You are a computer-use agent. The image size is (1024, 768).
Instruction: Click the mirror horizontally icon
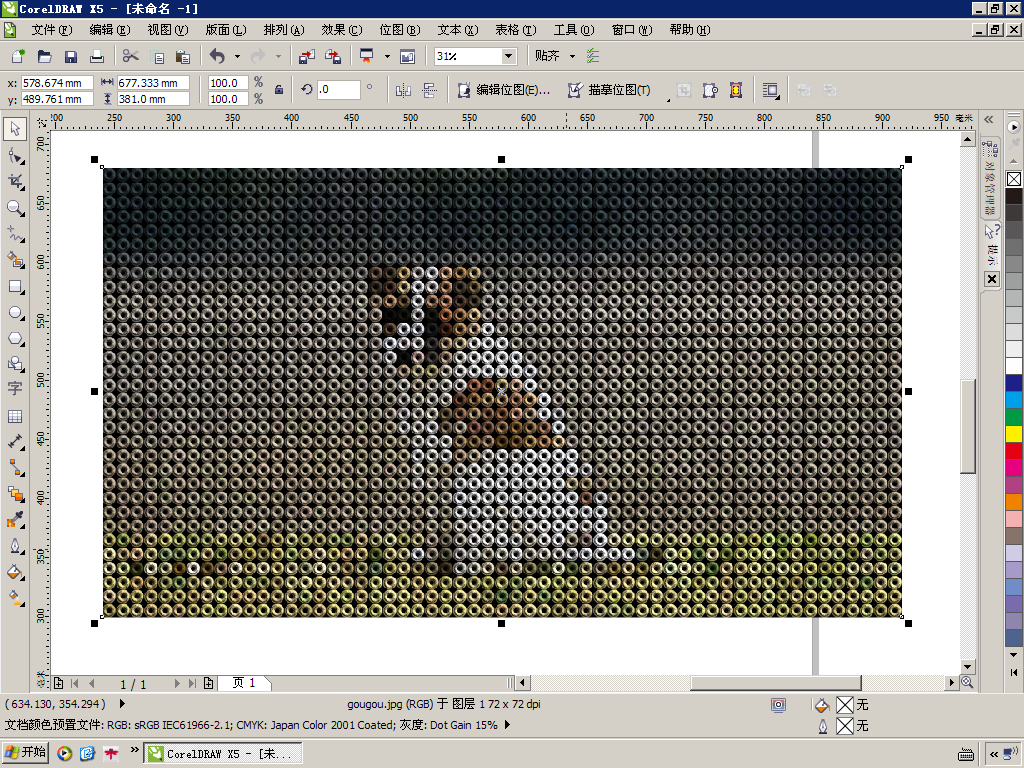(x=404, y=90)
